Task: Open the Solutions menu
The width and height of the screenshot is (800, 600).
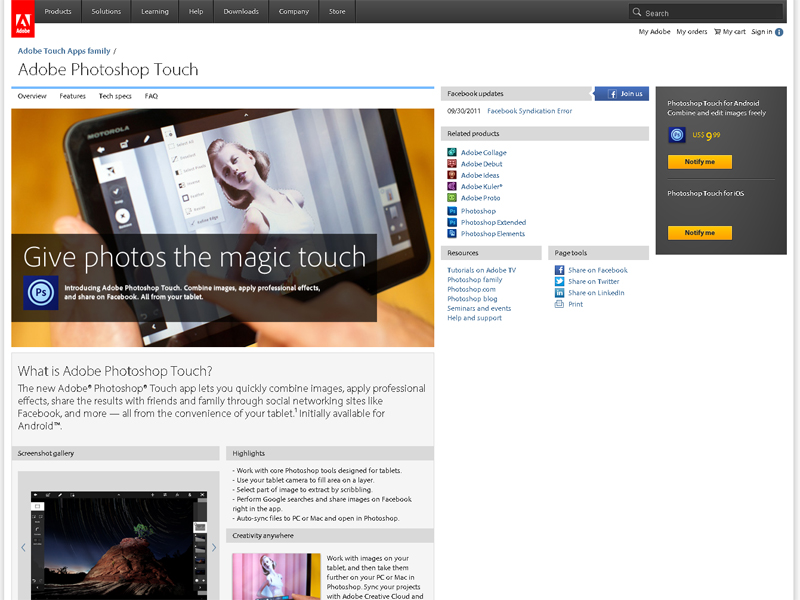Action: coord(106,11)
